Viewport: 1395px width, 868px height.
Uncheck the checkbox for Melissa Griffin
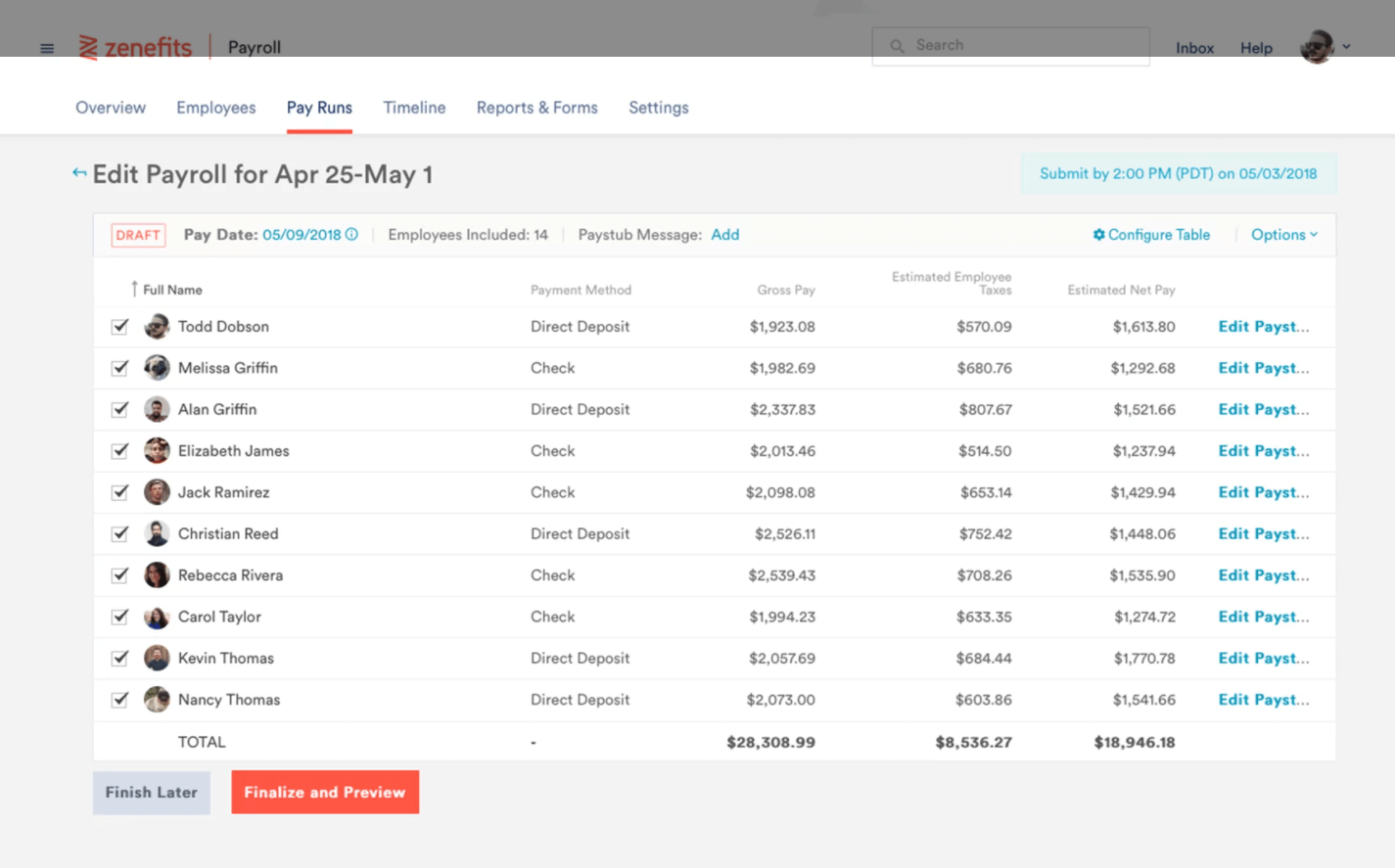pos(119,368)
